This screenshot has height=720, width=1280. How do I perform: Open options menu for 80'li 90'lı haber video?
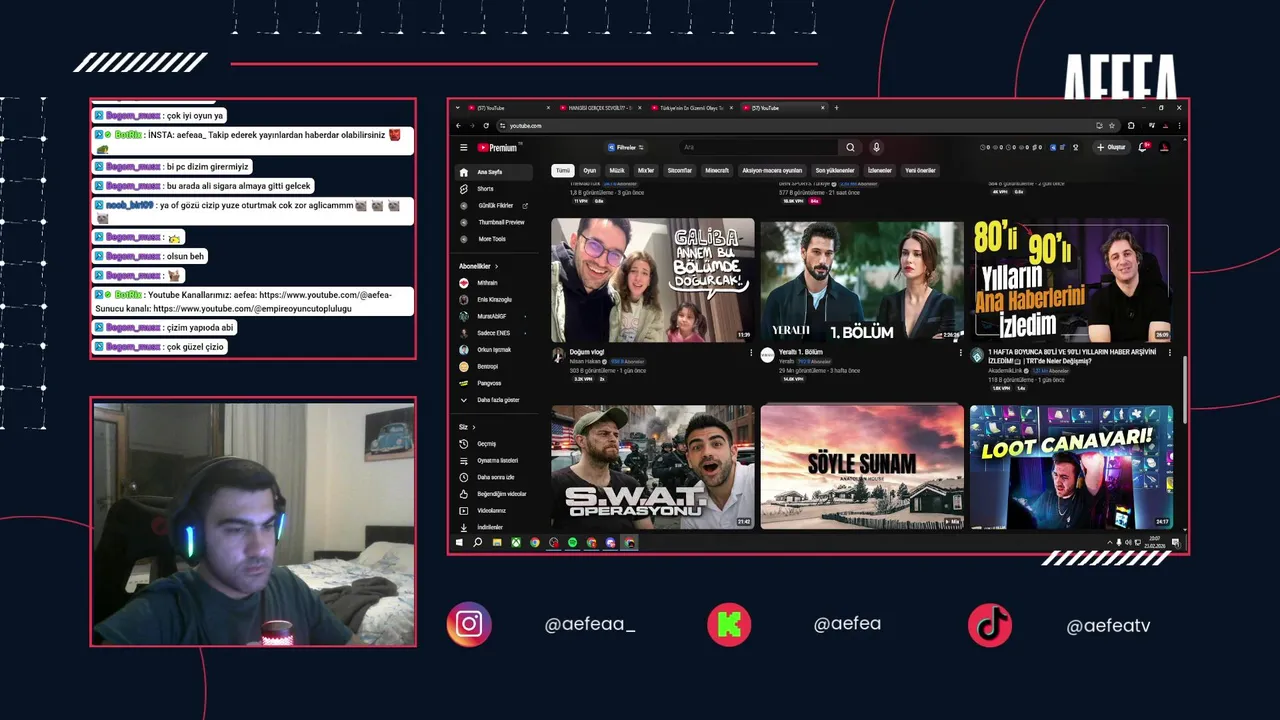click(x=1168, y=353)
